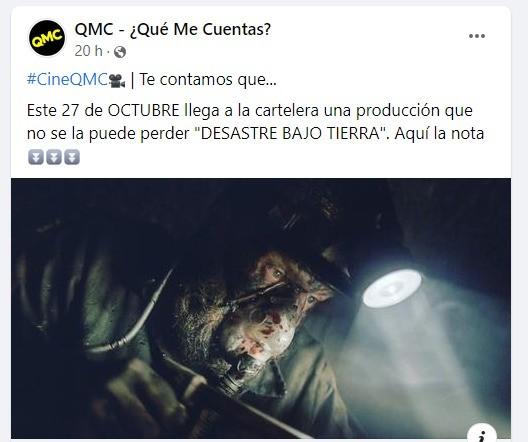Viewport: 528px width, 442px height.
Task: Click the "Aquí la nota" text
Action: [x=439, y=134]
